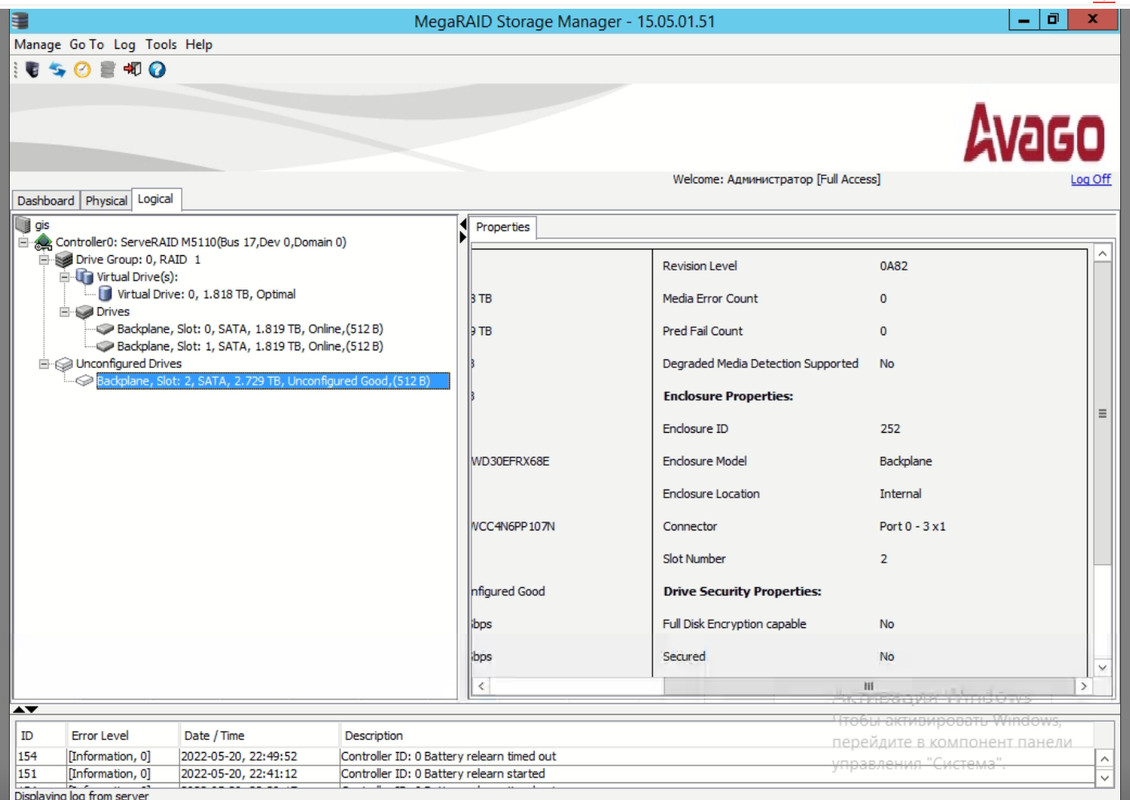Image resolution: width=1130 pixels, height=800 pixels.
Task: Click the gray database toolbar icon
Action: click(x=107, y=69)
